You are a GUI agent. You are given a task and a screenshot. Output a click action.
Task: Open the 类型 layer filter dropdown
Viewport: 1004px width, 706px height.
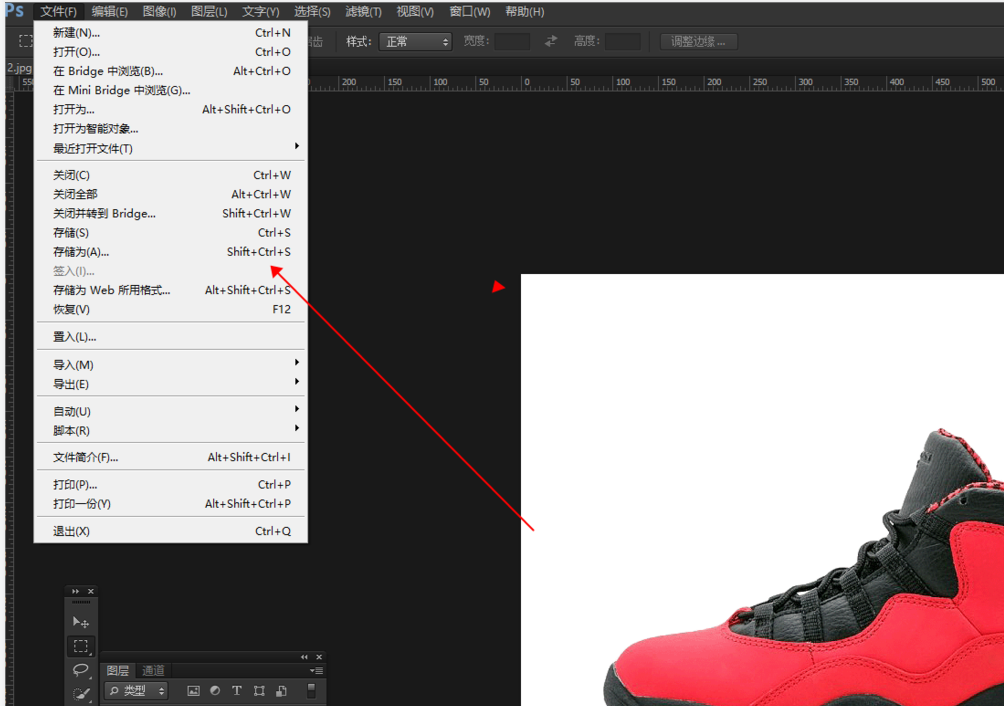137,691
